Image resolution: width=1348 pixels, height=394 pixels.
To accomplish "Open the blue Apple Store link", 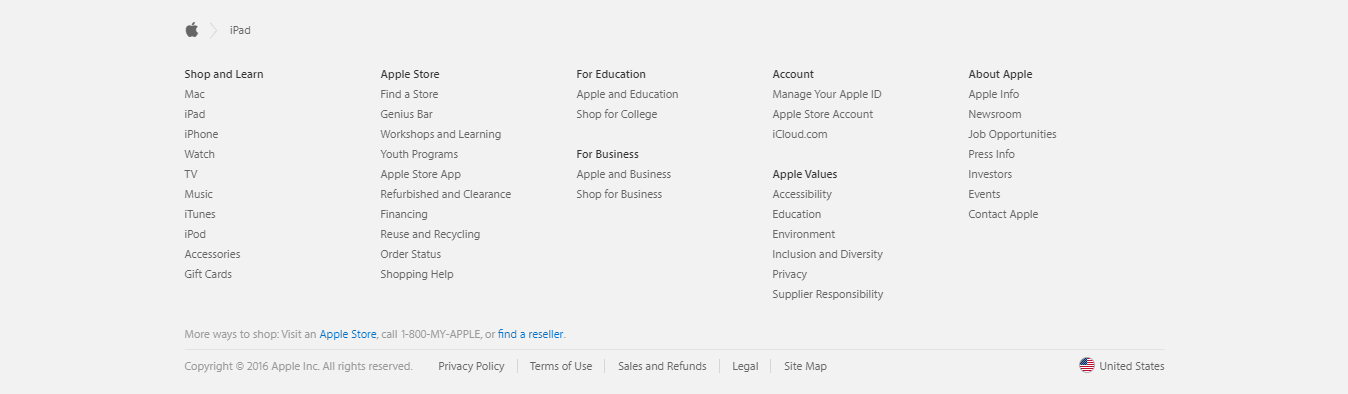I will (x=348, y=334).
